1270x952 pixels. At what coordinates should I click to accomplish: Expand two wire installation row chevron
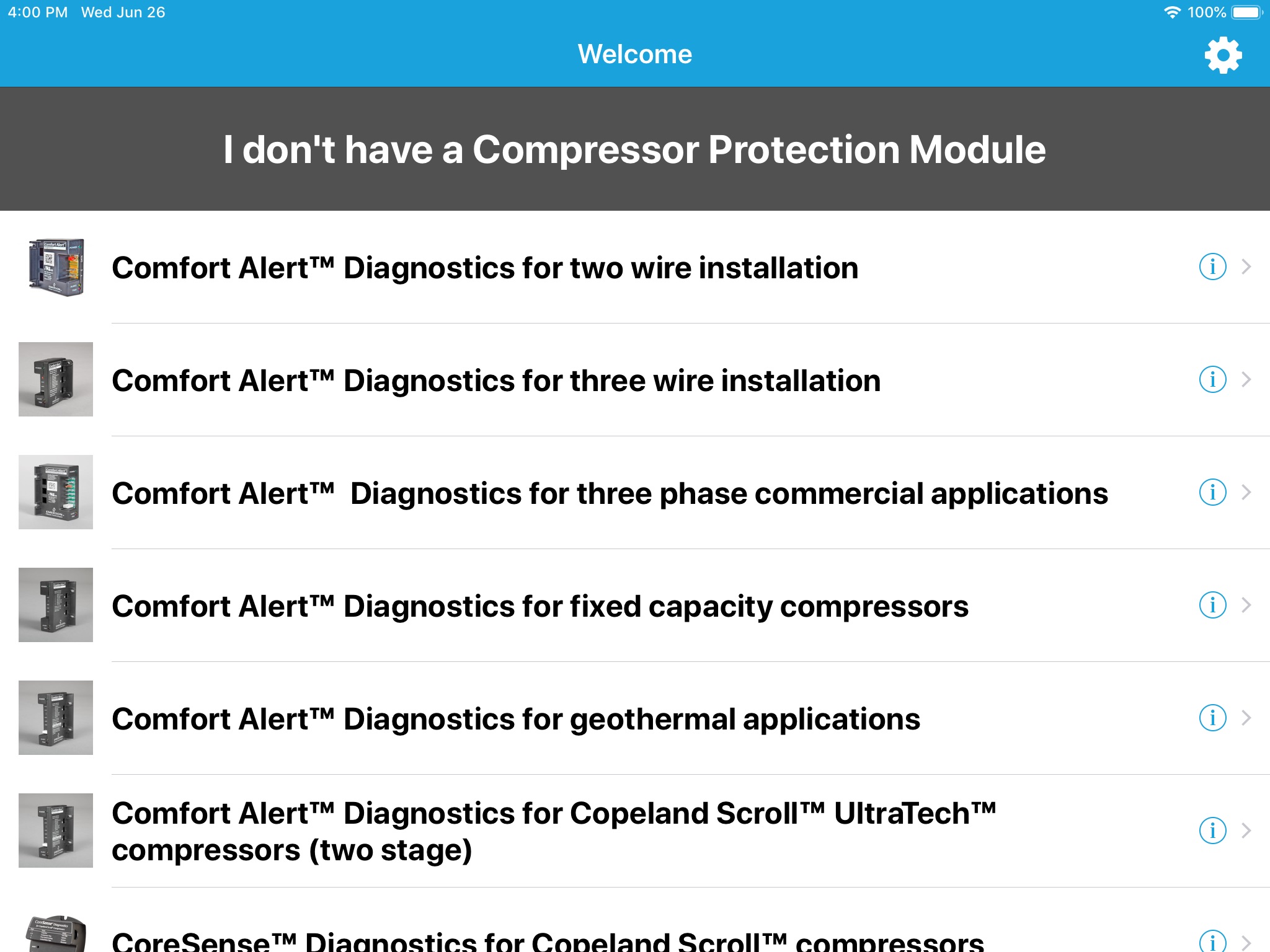click(1246, 267)
